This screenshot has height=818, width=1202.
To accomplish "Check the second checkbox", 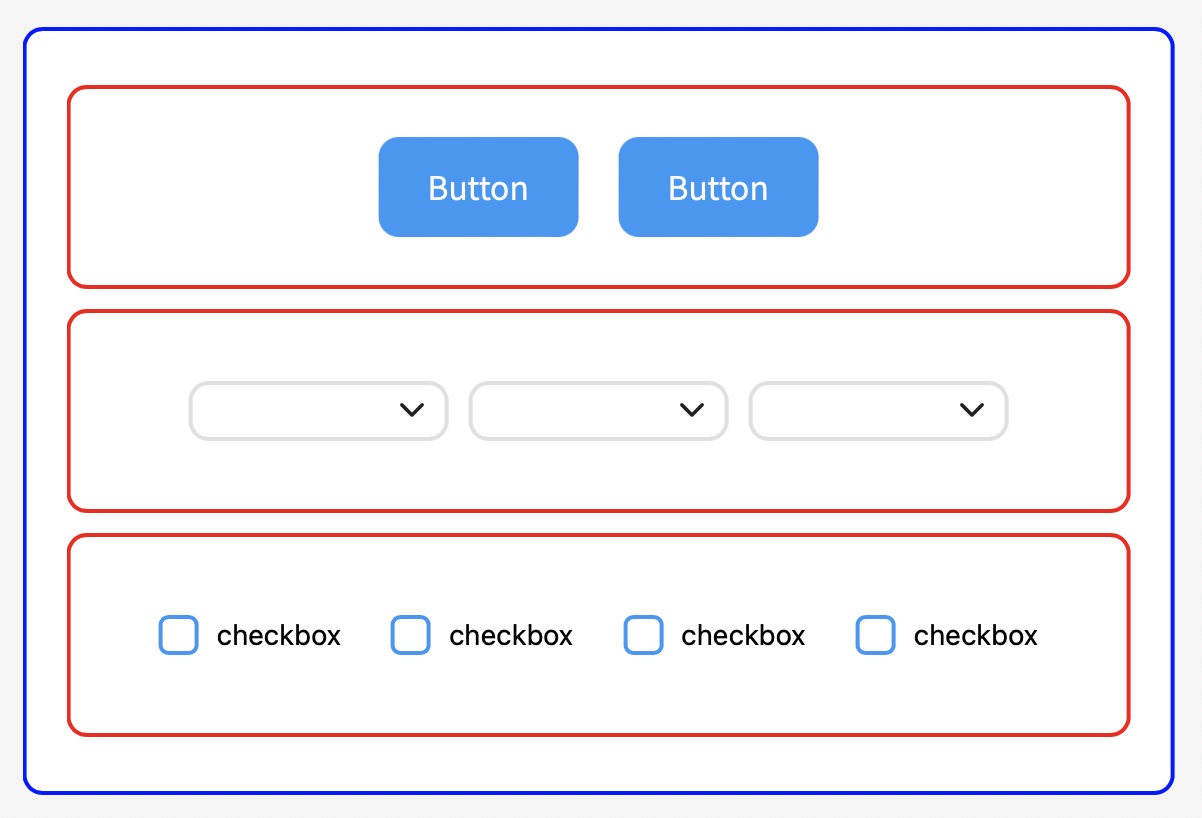I will [410, 635].
